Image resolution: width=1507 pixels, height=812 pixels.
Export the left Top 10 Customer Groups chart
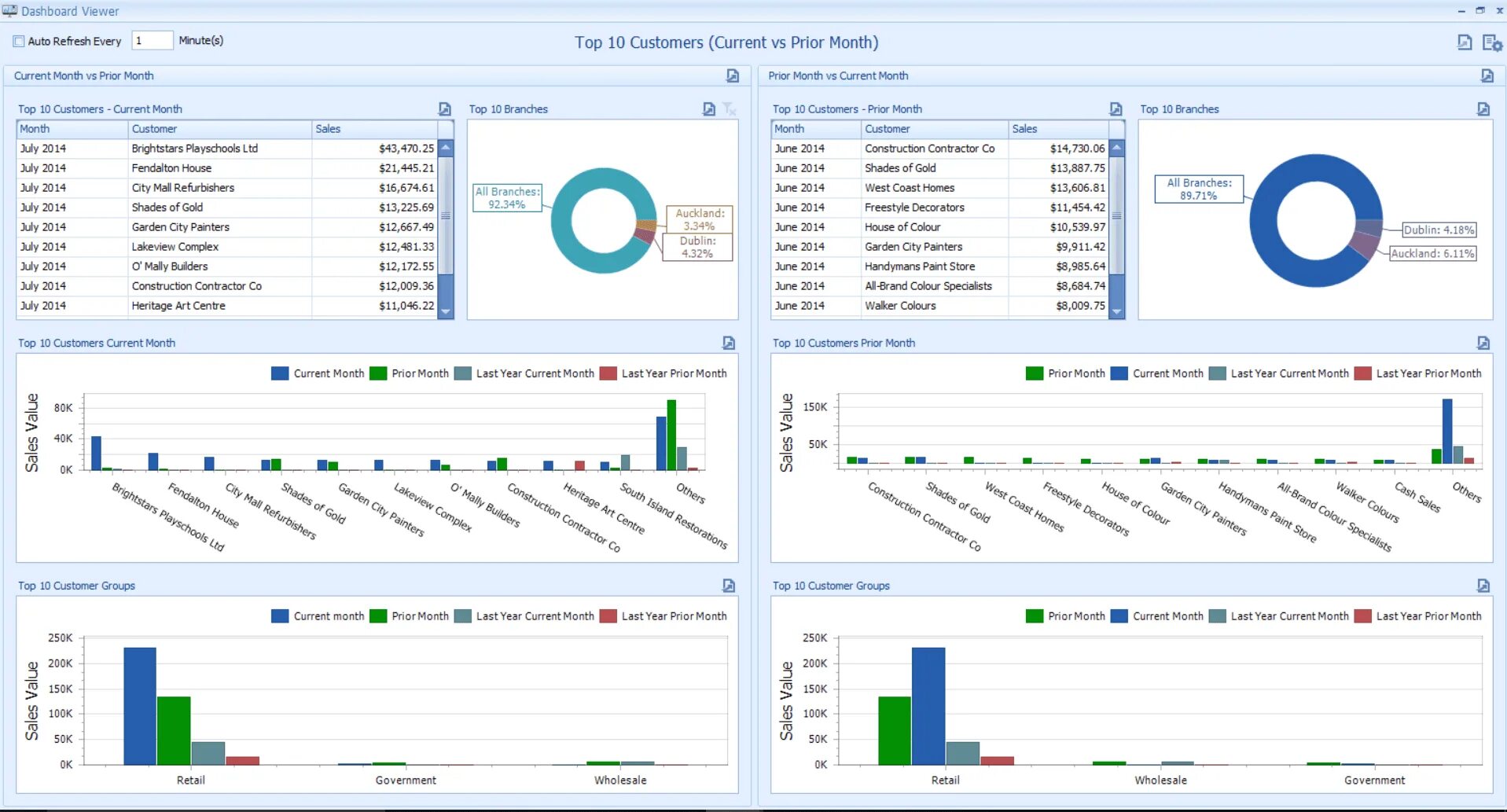pyautogui.click(x=729, y=586)
